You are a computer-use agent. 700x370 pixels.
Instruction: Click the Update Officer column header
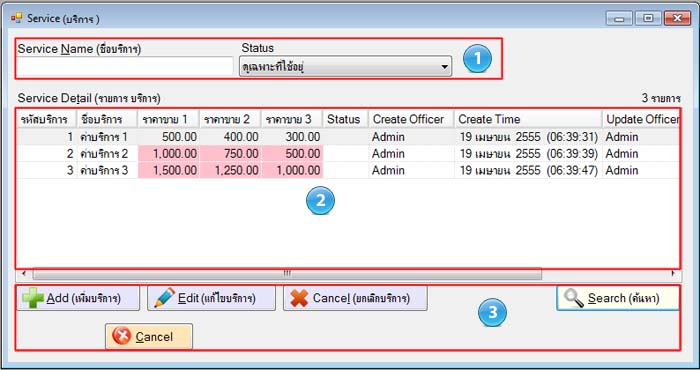(x=641, y=119)
